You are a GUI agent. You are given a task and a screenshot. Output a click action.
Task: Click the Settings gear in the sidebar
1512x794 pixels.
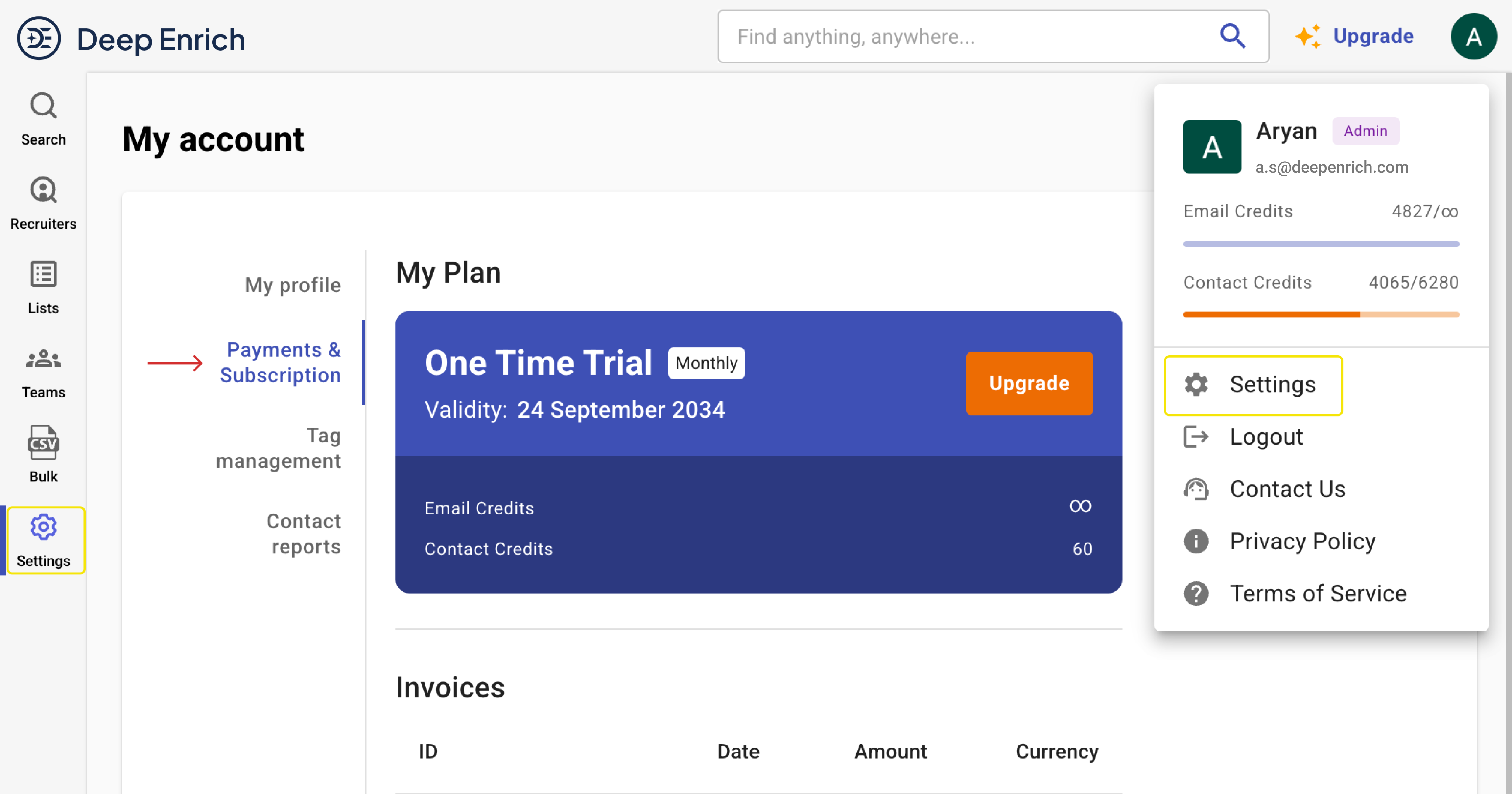pyautogui.click(x=44, y=539)
